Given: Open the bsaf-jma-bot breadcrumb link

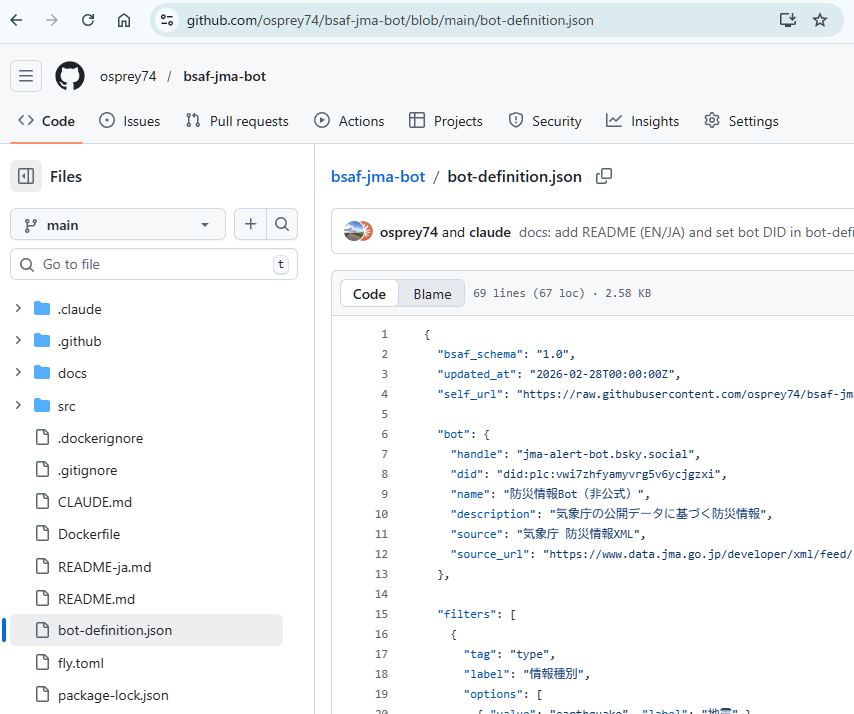Looking at the screenshot, I should [378, 175].
